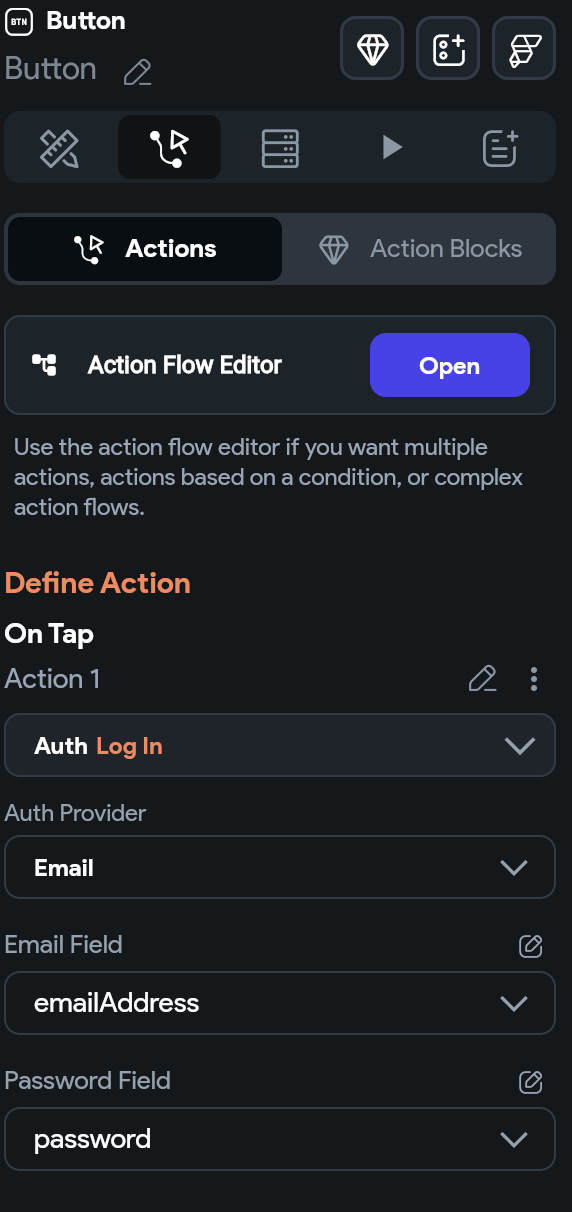This screenshot has width=572, height=1212.
Task: Open the Auth Provider Email dropdown
Action: pyautogui.click(x=280, y=867)
